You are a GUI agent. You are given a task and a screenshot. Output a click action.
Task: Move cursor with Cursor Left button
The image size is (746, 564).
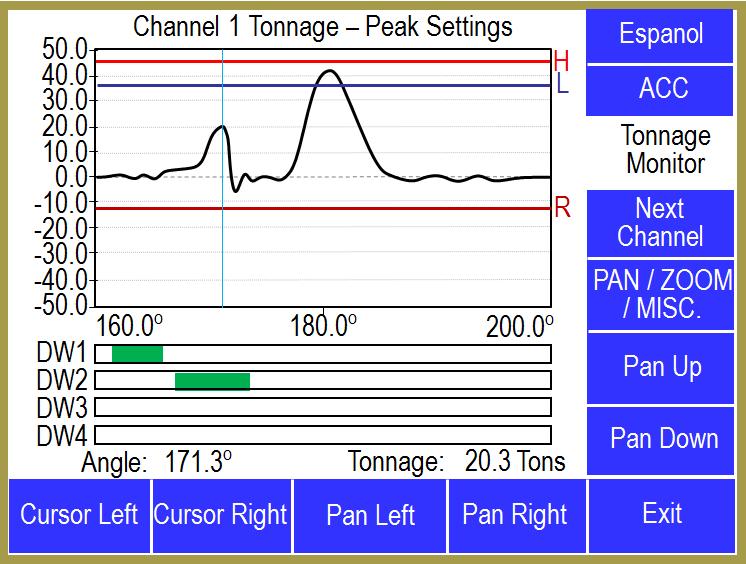[79, 515]
